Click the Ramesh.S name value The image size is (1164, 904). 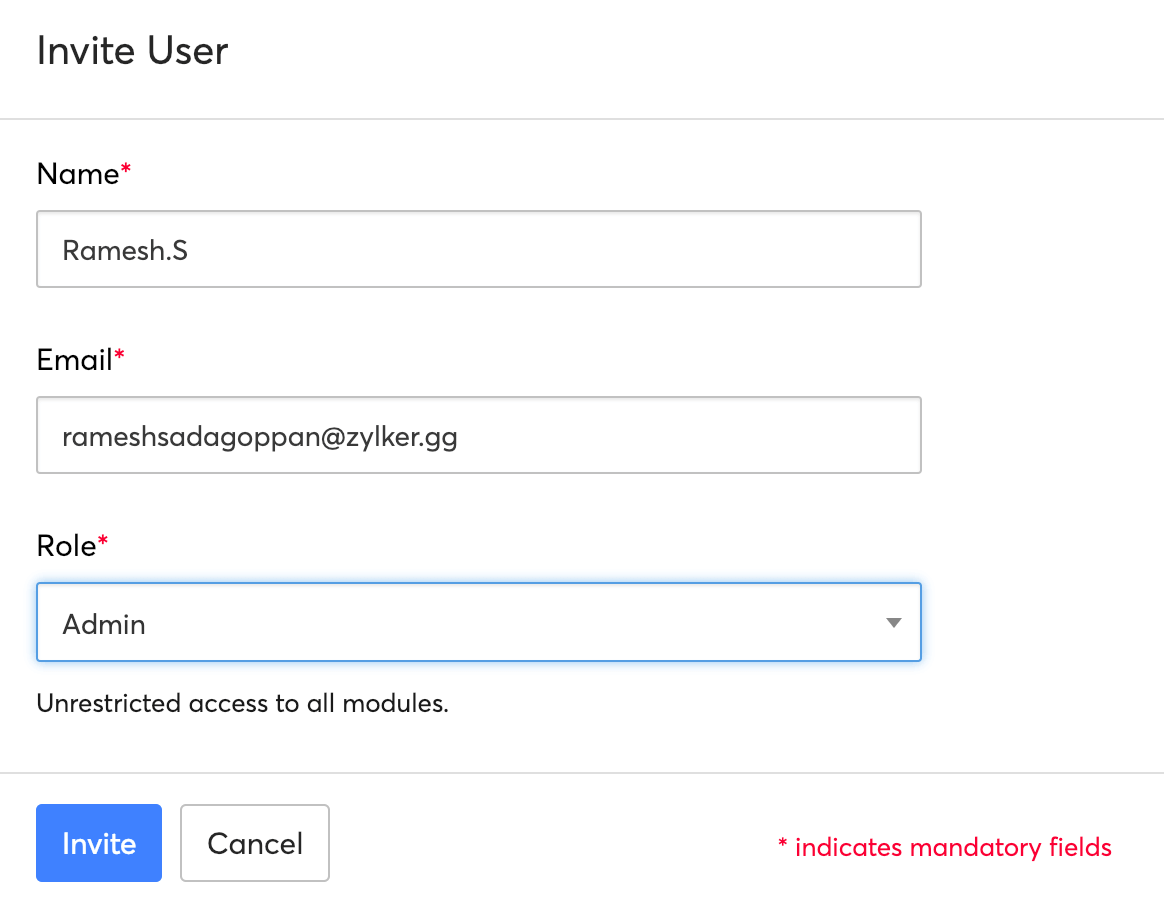tap(125, 249)
